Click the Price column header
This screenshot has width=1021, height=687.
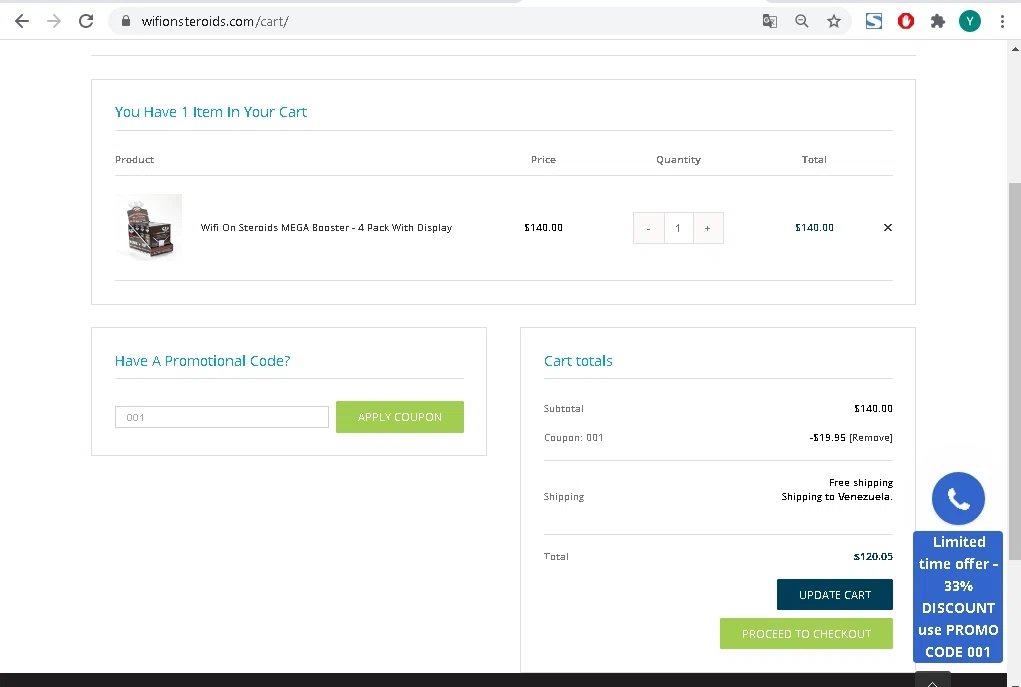[x=543, y=160]
